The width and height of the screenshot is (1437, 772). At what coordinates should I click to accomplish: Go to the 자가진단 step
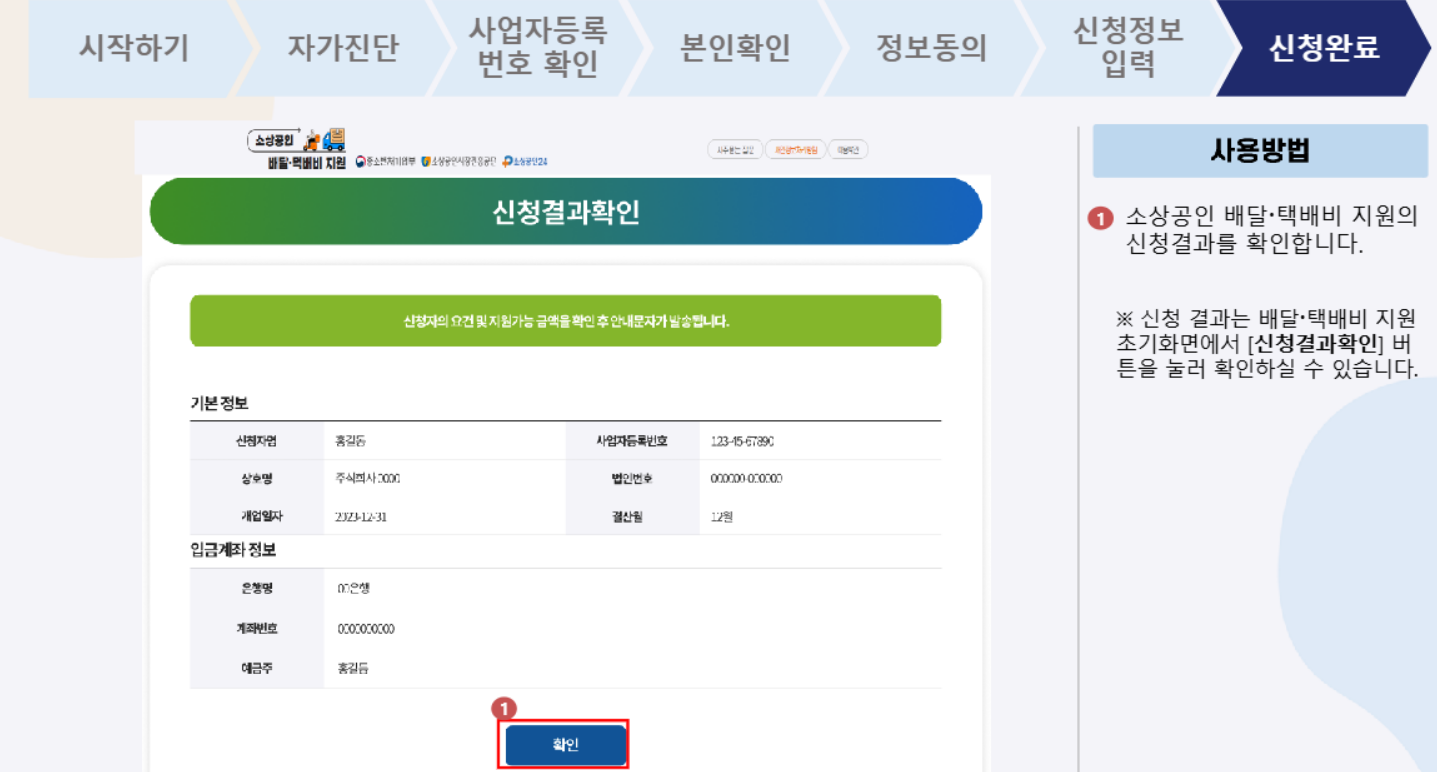tap(343, 48)
